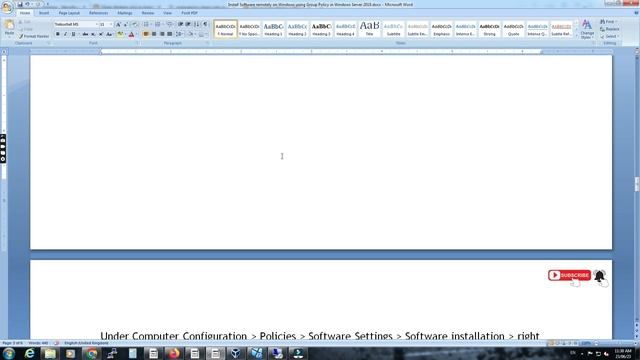Viewport: 640px width, 360px height.
Task: Apply the Subtitle style
Action: (x=393, y=29)
